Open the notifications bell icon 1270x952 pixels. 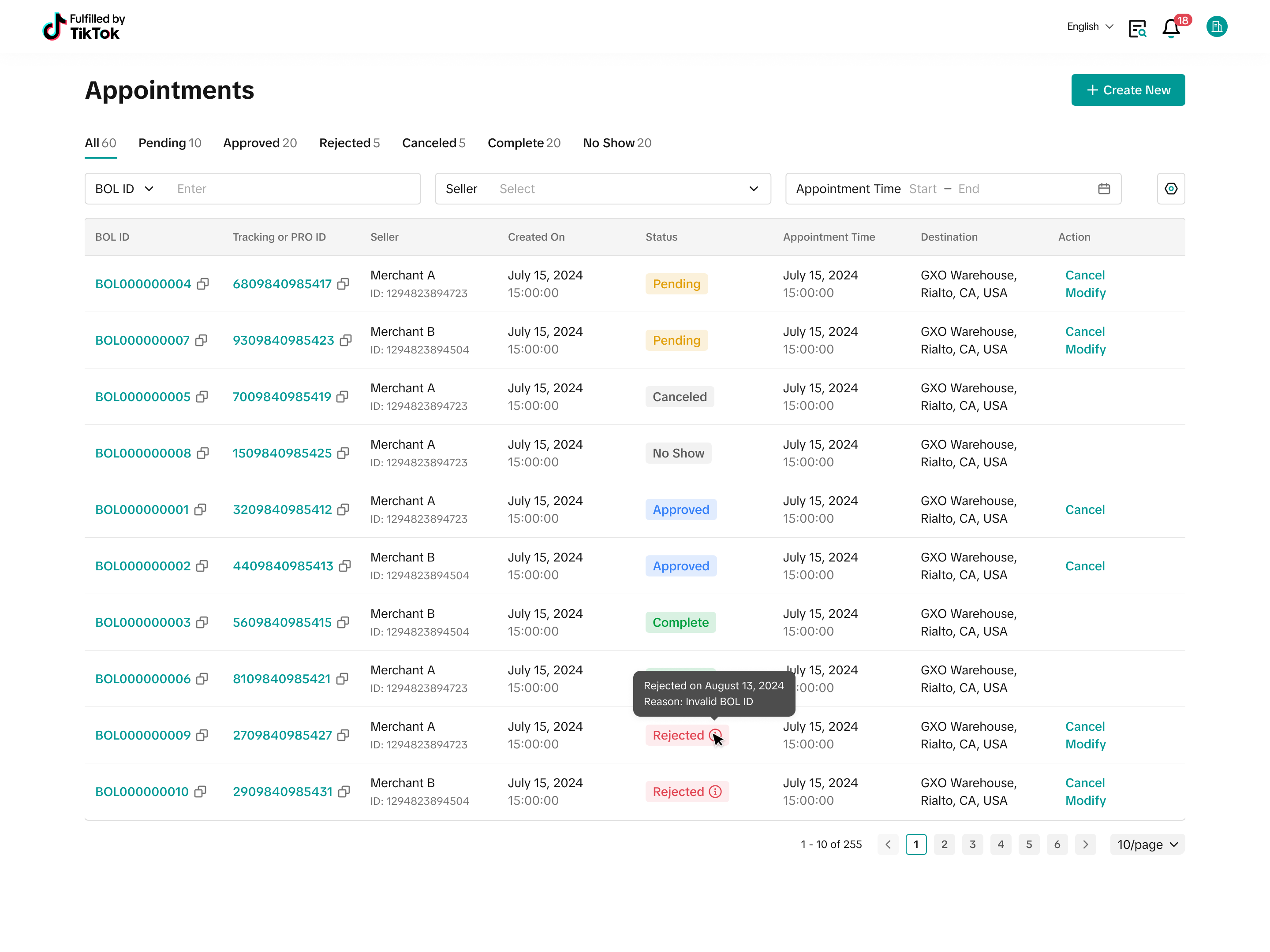click(x=1171, y=27)
